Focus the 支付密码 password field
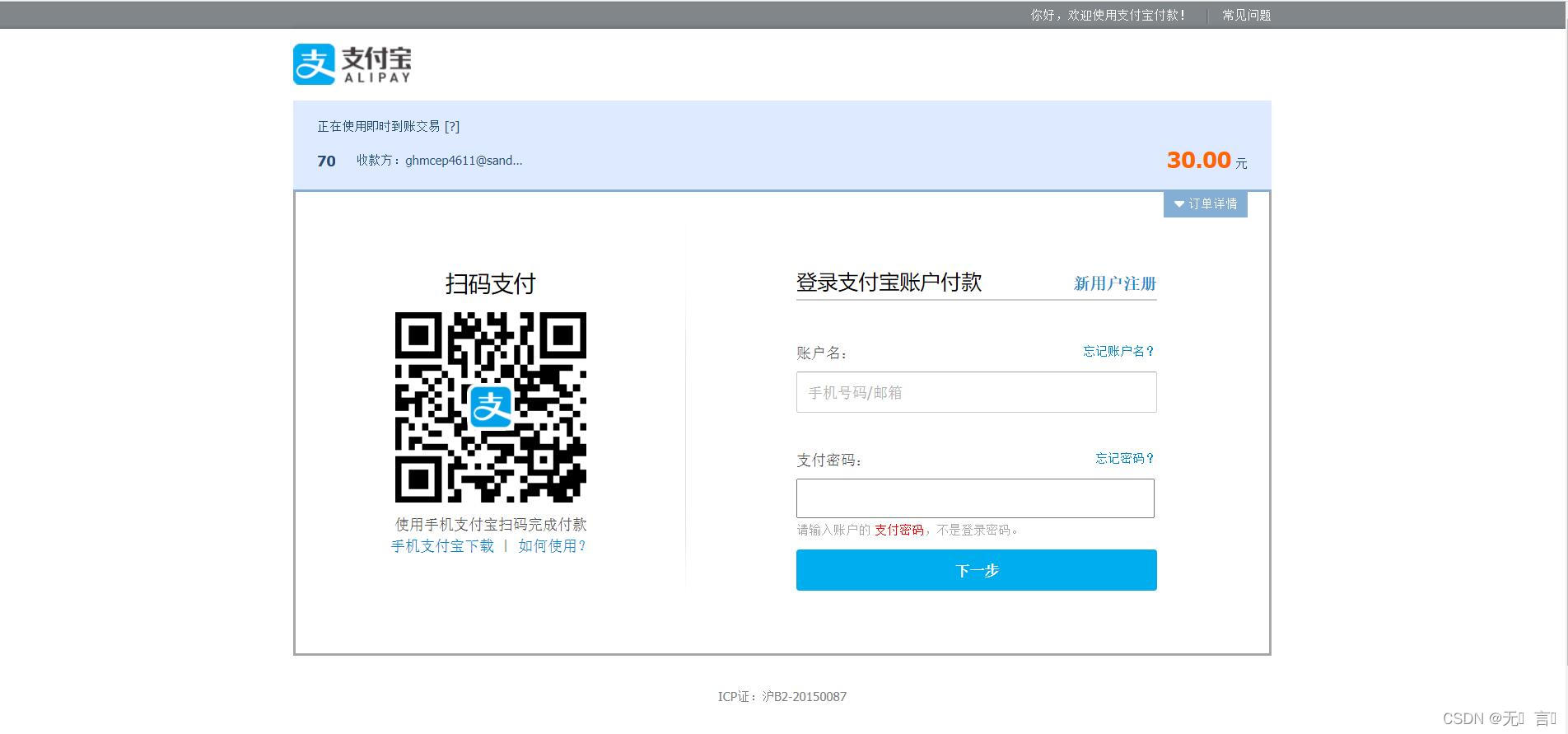 (975, 498)
